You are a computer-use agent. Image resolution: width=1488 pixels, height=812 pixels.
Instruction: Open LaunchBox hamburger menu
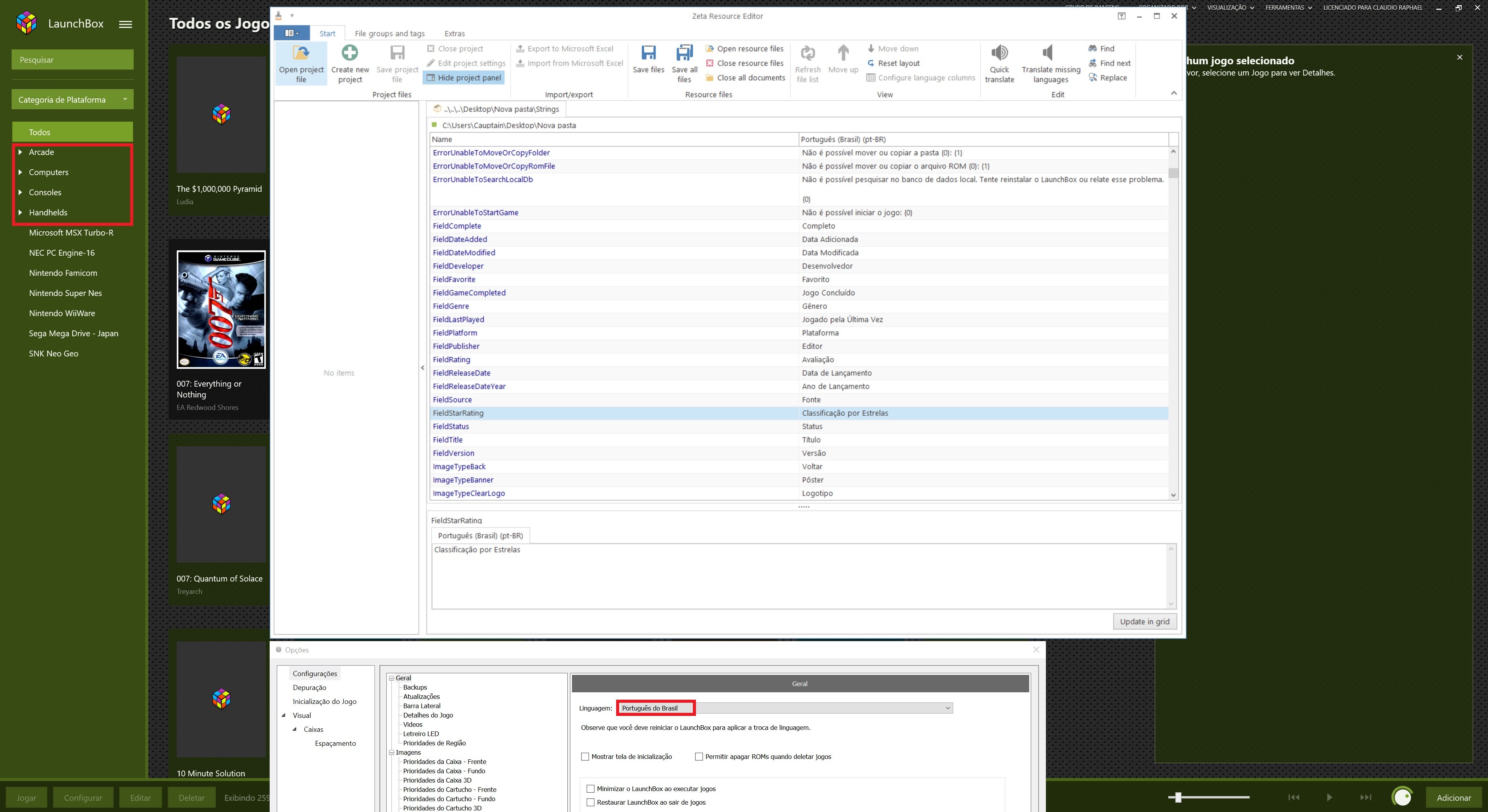pyautogui.click(x=125, y=24)
